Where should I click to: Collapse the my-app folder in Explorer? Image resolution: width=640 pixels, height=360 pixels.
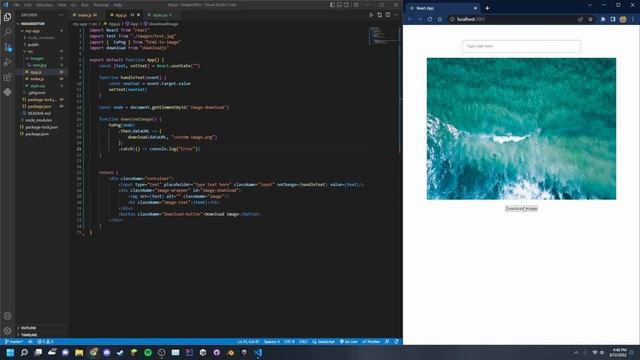pyautogui.click(x=32, y=31)
